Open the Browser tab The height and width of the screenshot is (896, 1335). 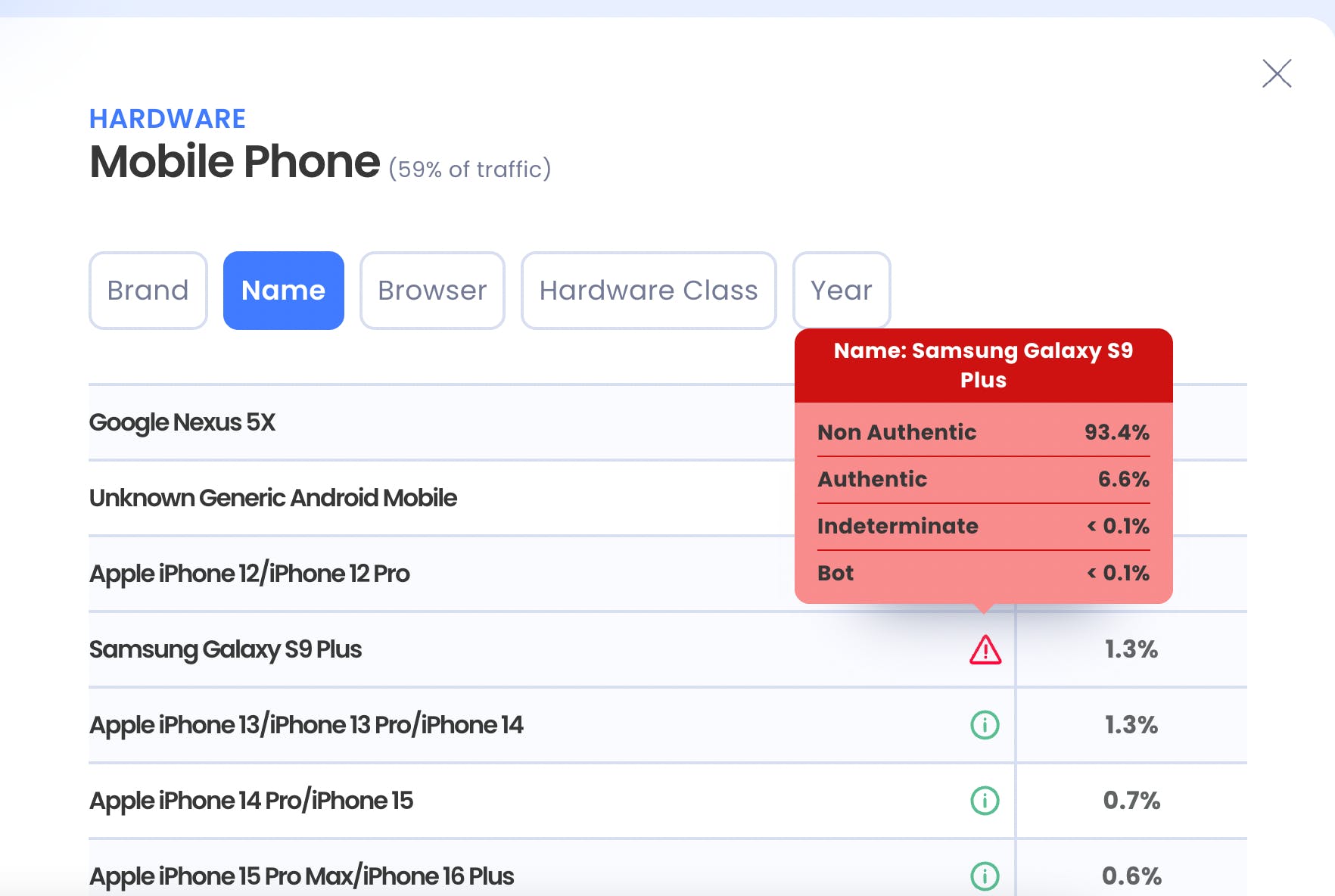[x=432, y=291]
